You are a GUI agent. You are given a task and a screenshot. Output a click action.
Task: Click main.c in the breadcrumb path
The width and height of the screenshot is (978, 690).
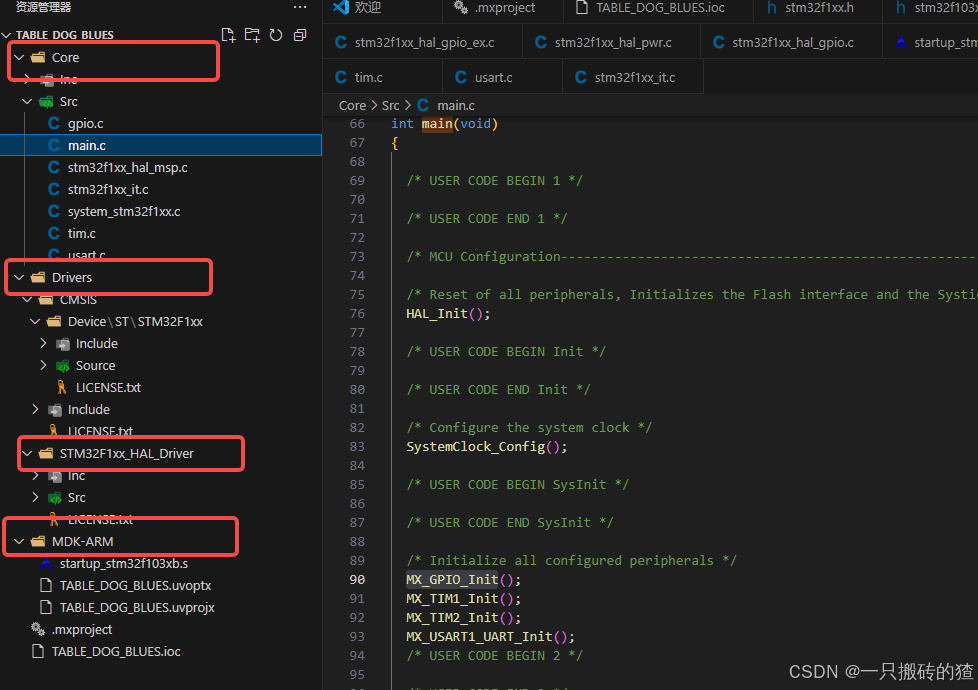455,105
